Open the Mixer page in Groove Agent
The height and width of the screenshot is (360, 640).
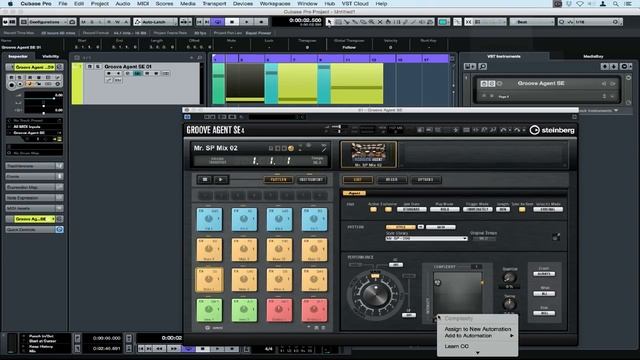tap(391, 180)
